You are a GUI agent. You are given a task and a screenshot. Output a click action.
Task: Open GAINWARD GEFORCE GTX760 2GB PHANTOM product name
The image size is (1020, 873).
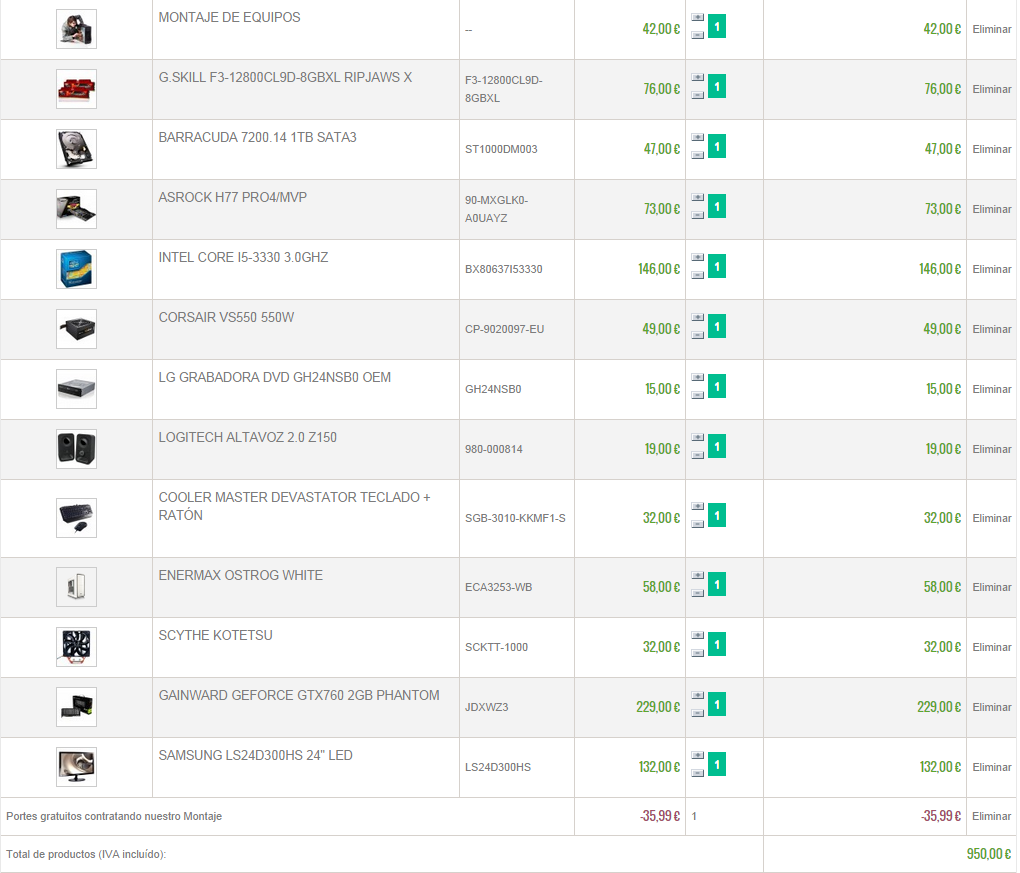[299, 695]
